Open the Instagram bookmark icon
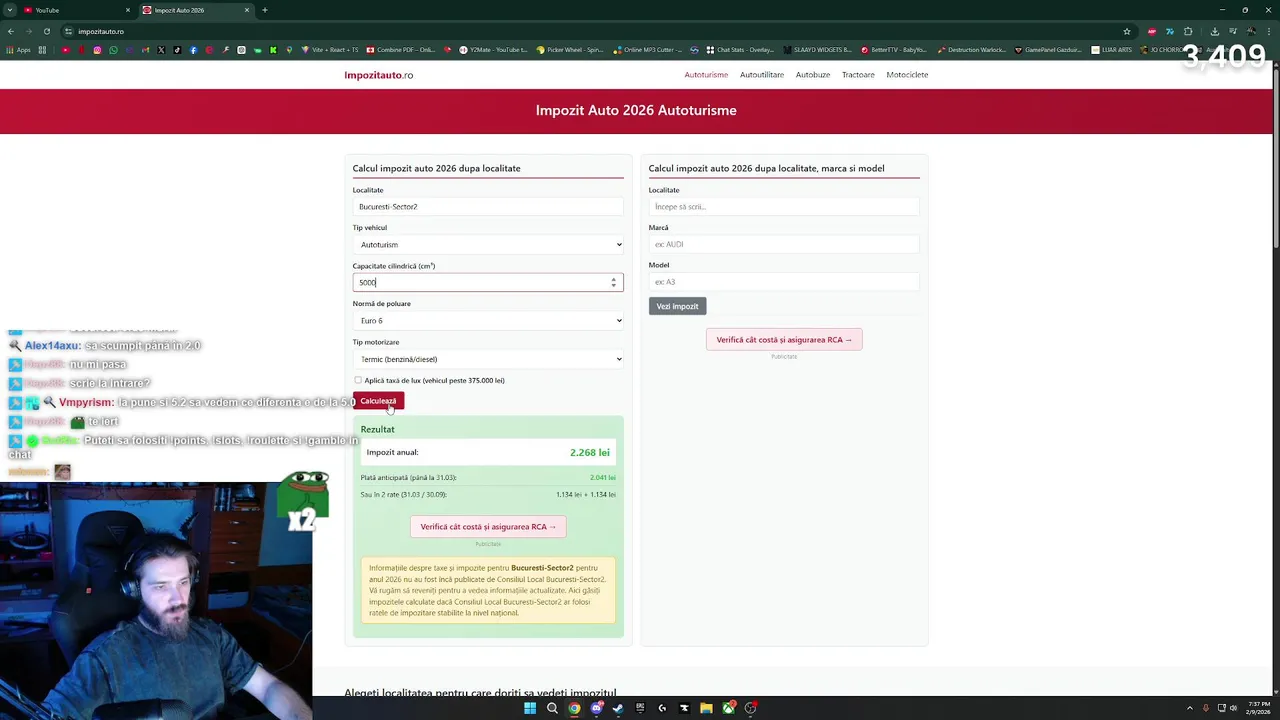 click(97, 50)
